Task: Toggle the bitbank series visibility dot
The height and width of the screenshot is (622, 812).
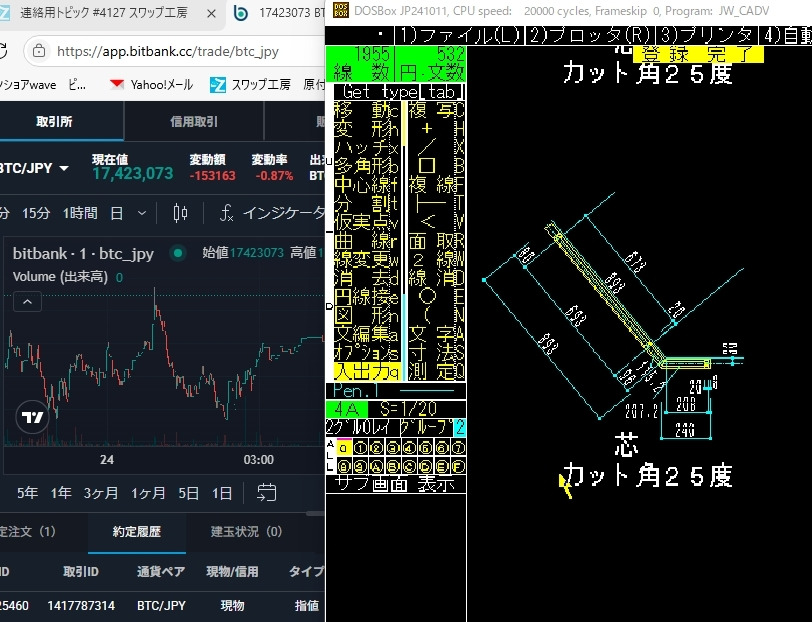Action: coord(177,254)
